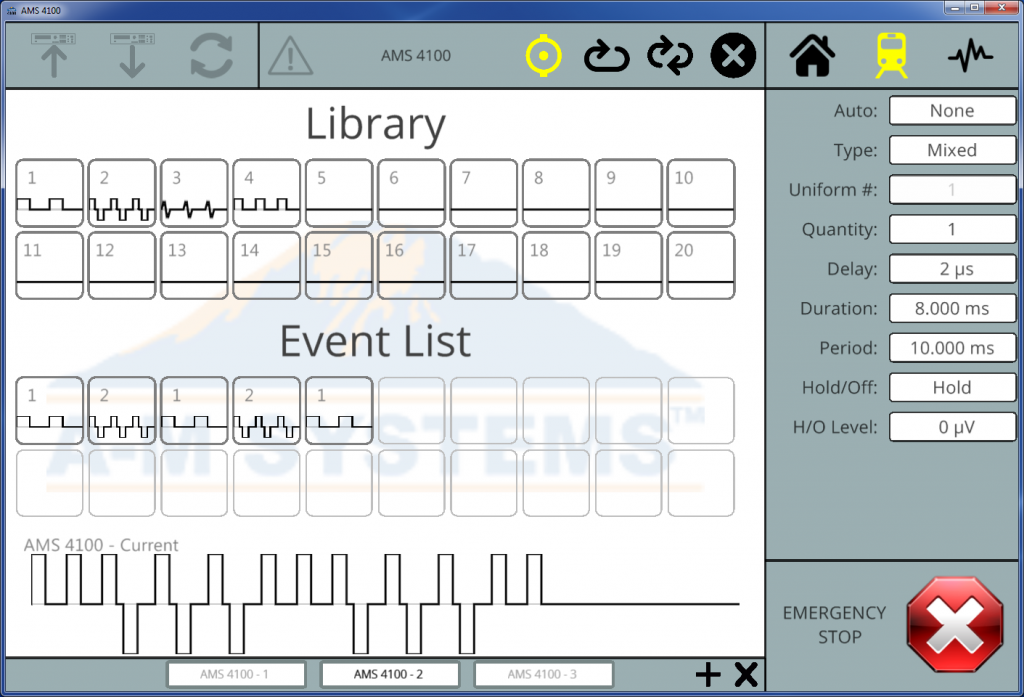Click the continuous double-loop run icon
The height and width of the screenshot is (697, 1024).
[x=670, y=56]
